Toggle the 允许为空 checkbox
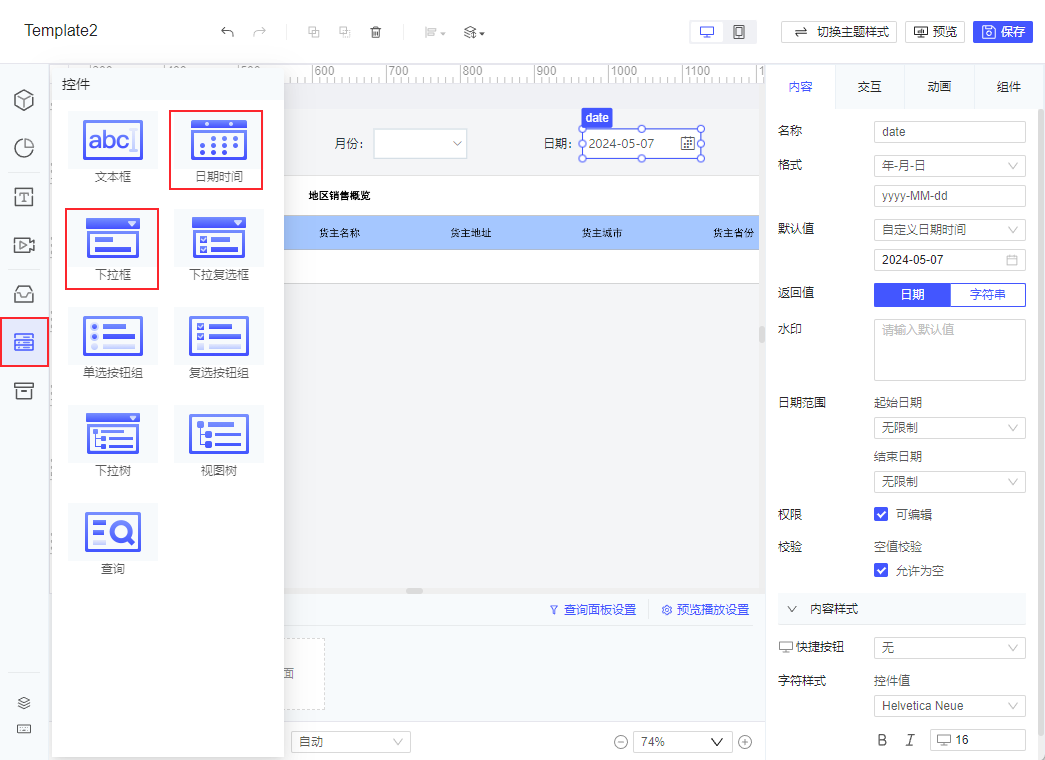 [x=881, y=571]
